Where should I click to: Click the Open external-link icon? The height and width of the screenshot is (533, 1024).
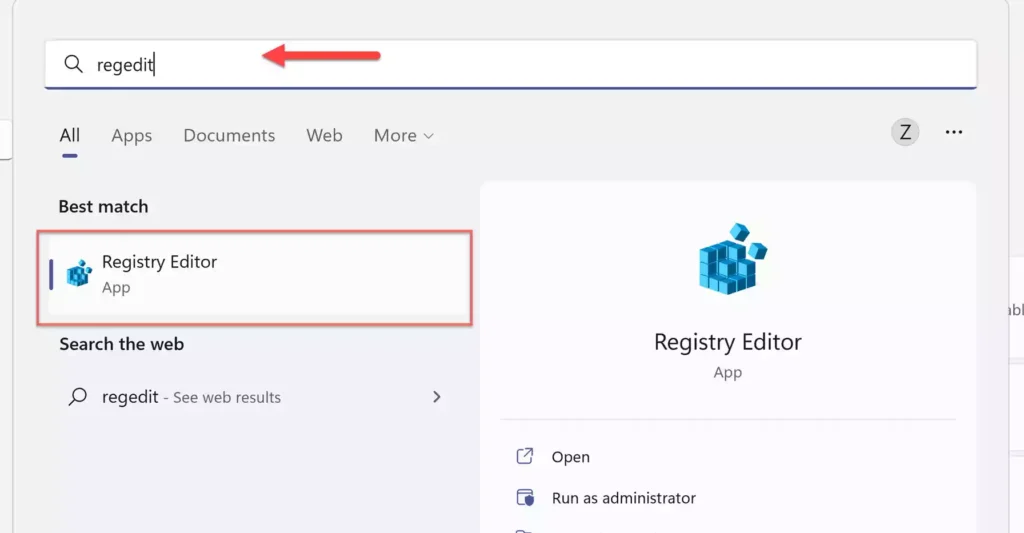(524, 456)
